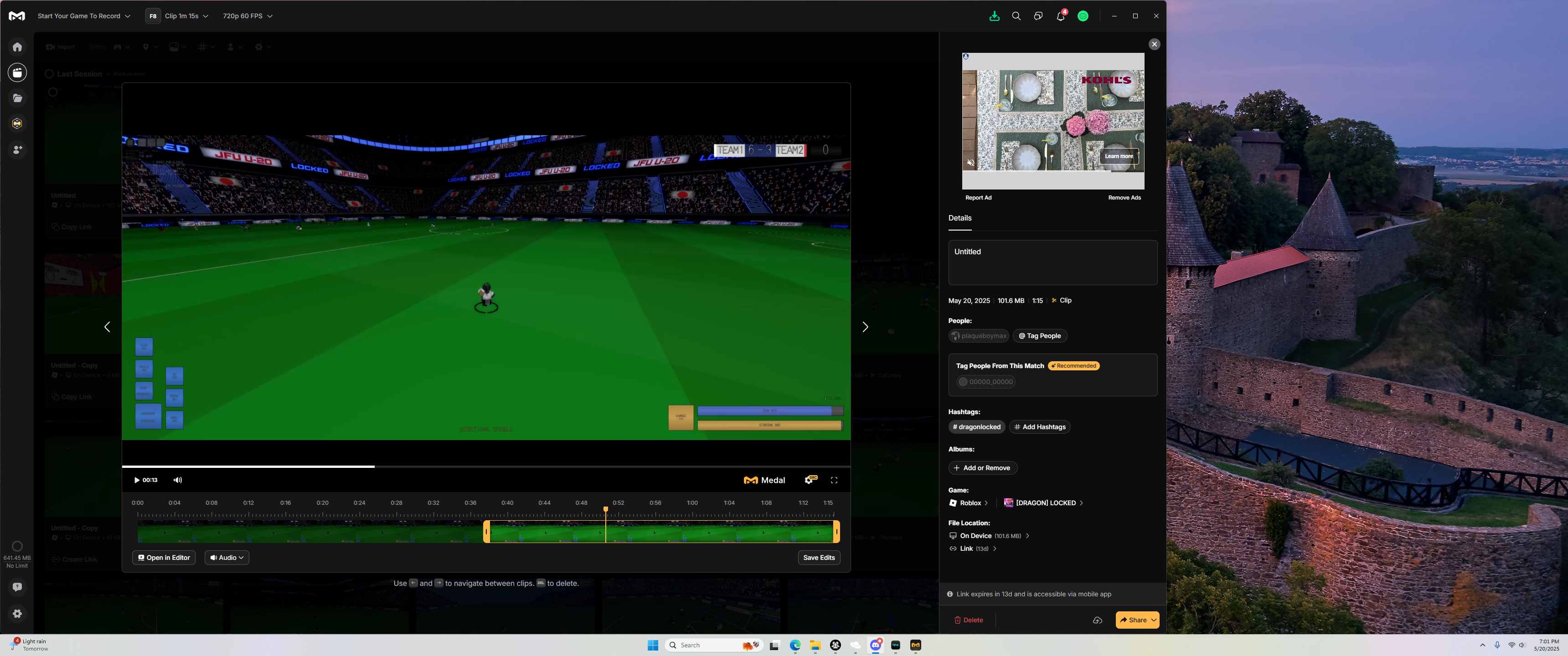The height and width of the screenshot is (656, 1568).
Task: Open the Clips library sidebar icon
Action: click(17, 72)
